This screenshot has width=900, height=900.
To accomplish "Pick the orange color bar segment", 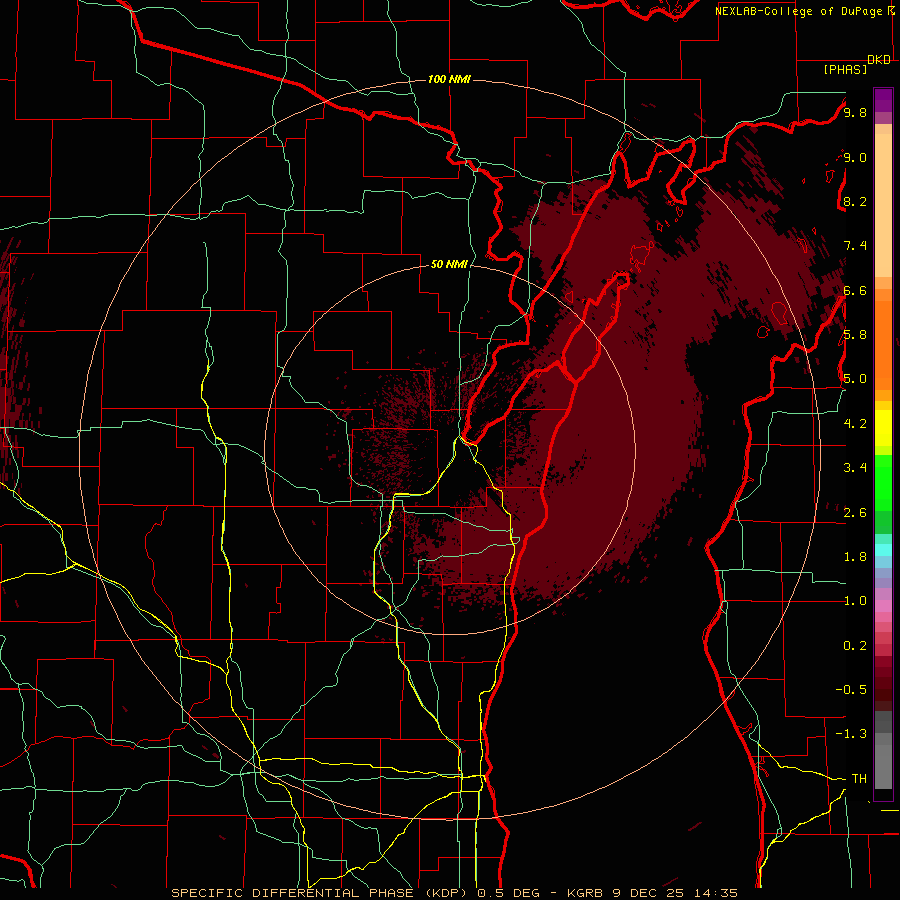I will pyautogui.click(x=883, y=344).
